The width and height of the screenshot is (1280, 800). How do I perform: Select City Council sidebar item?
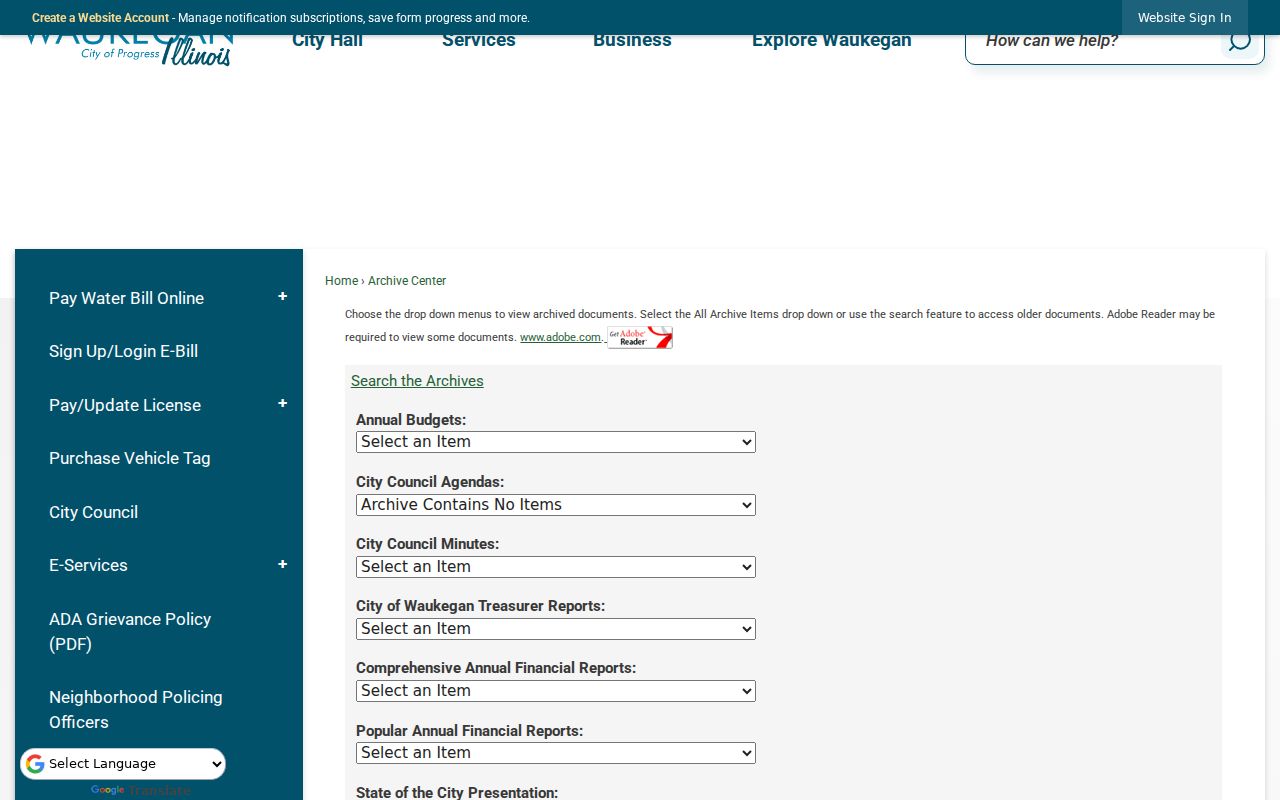pyautogui.click(x=93, y=512)
